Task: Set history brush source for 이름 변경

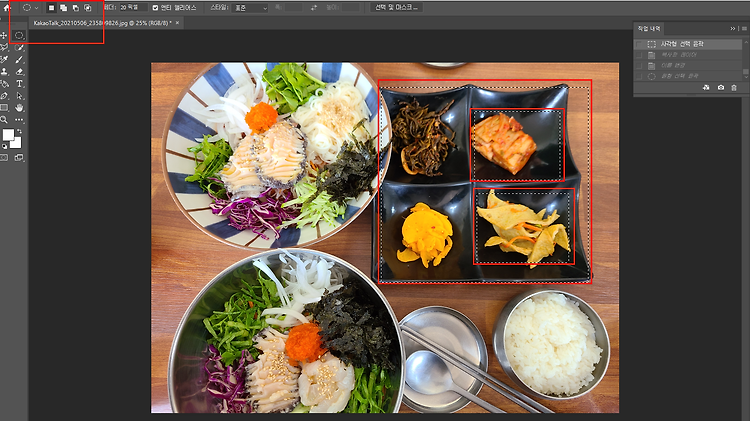Action: (639, 66)
